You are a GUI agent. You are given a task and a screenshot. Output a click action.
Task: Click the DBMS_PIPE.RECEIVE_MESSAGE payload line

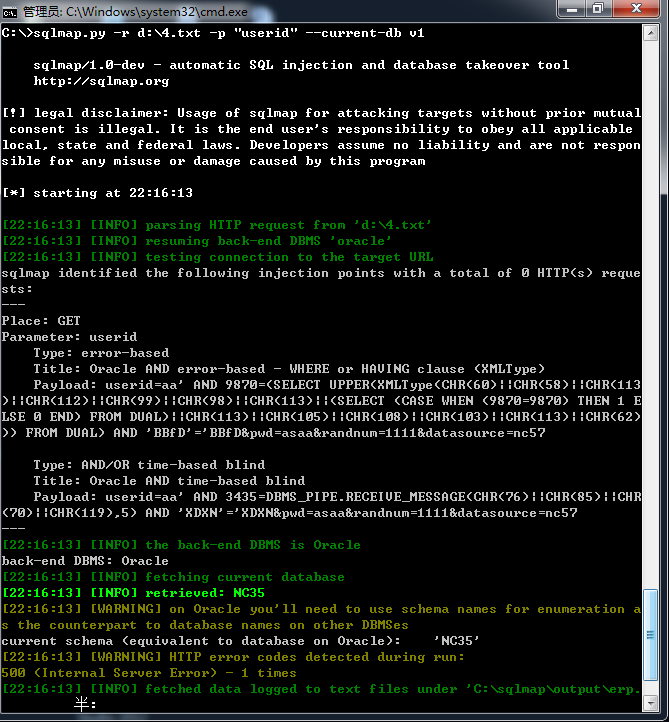337,497
